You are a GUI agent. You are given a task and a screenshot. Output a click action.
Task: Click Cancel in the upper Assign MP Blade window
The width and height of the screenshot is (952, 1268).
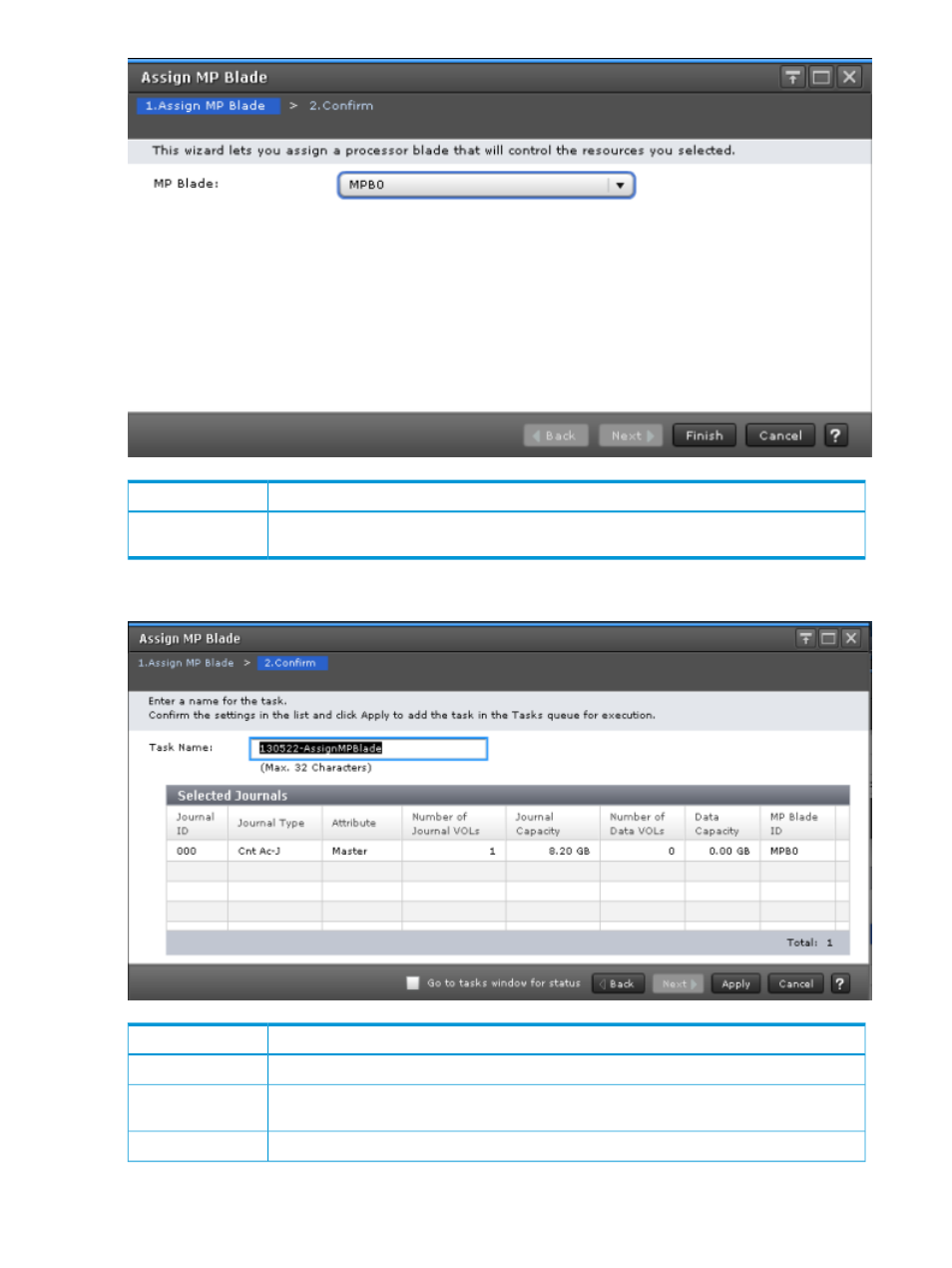tap(780, 435)
